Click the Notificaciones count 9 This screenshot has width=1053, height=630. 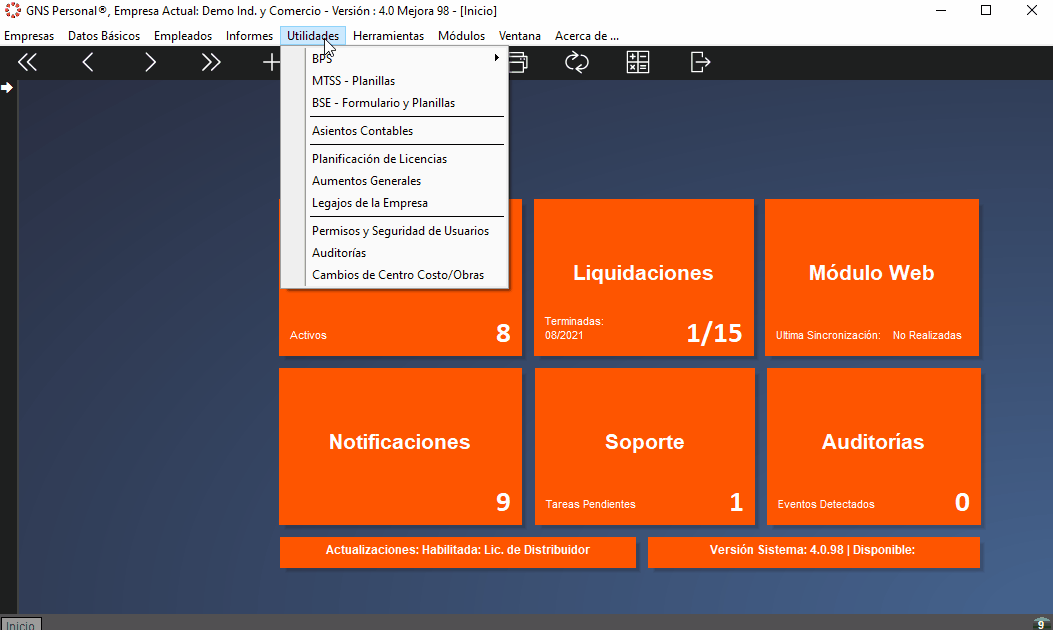[503, 502]
